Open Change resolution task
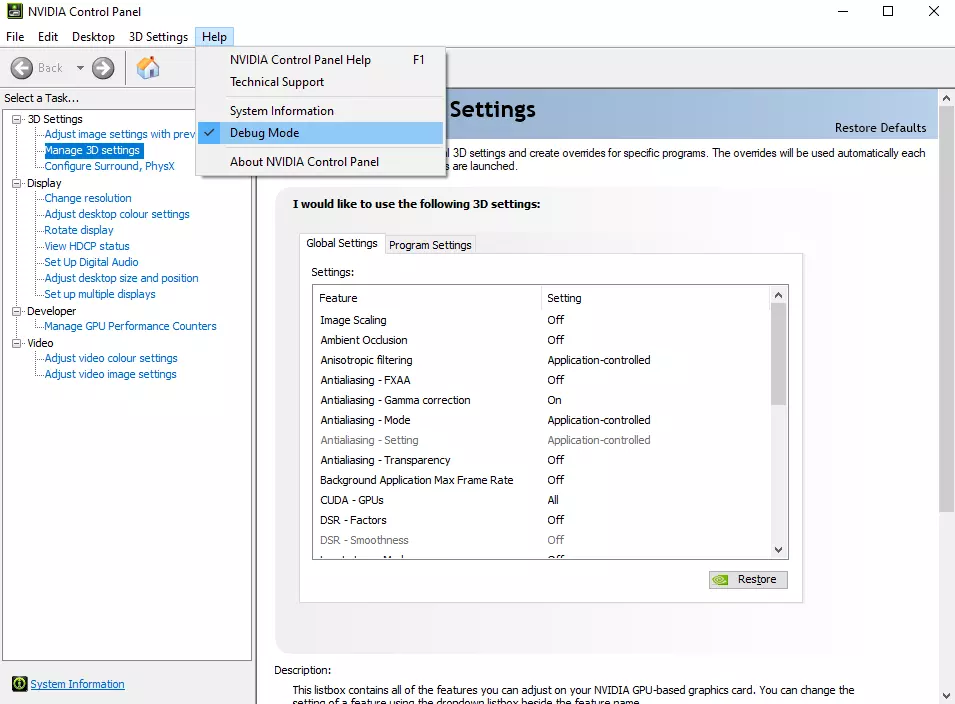The width and height of the screenshot is (955, 704). [x=88, y=198]
